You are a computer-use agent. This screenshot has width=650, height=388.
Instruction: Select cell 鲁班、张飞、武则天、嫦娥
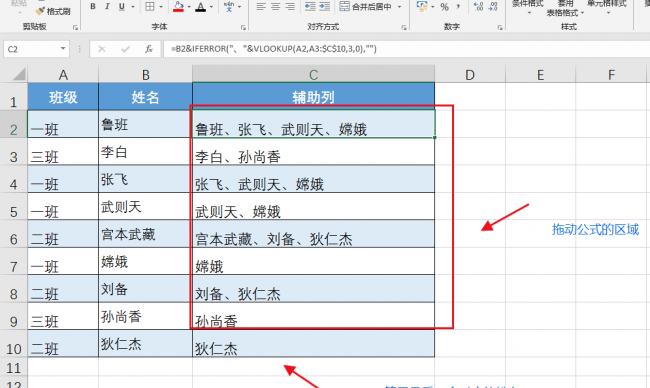tap(313, 124)
